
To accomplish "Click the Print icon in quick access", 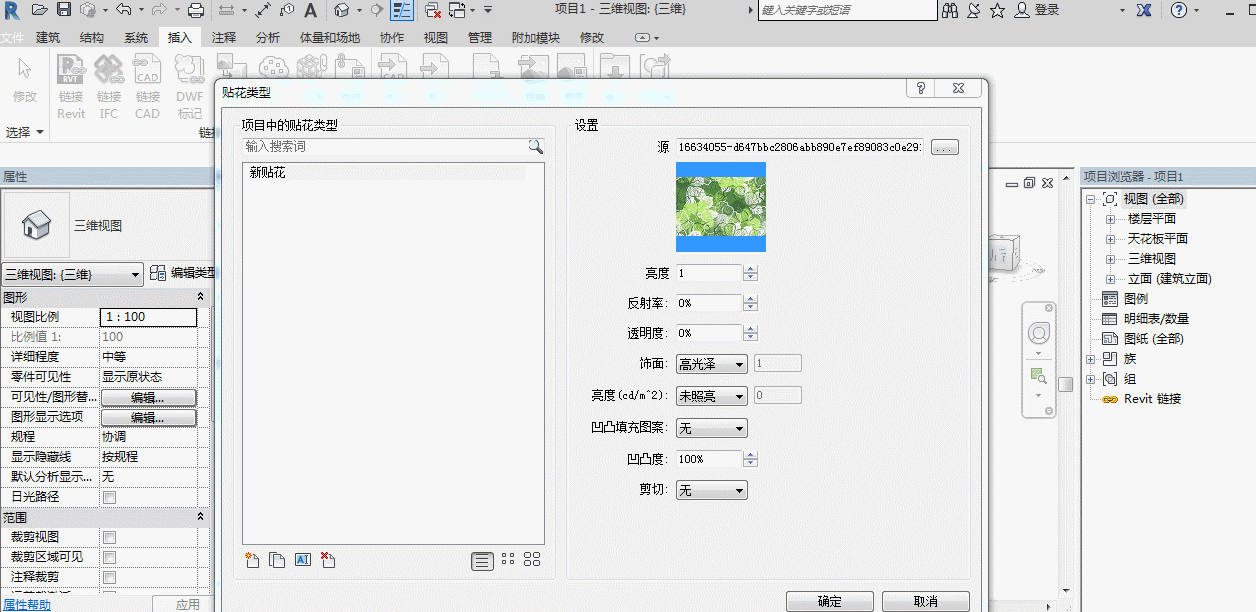I will (196, 10).
